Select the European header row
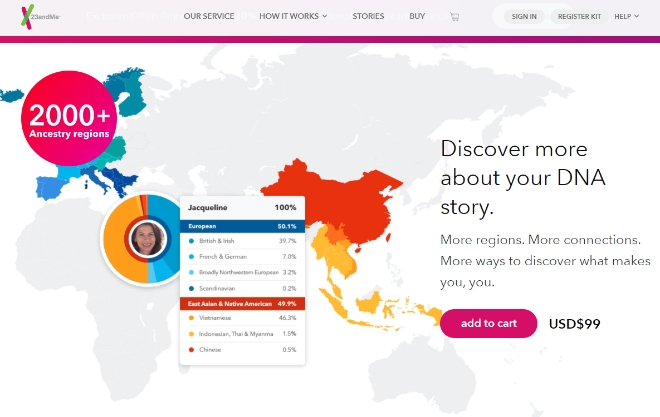 241,226
